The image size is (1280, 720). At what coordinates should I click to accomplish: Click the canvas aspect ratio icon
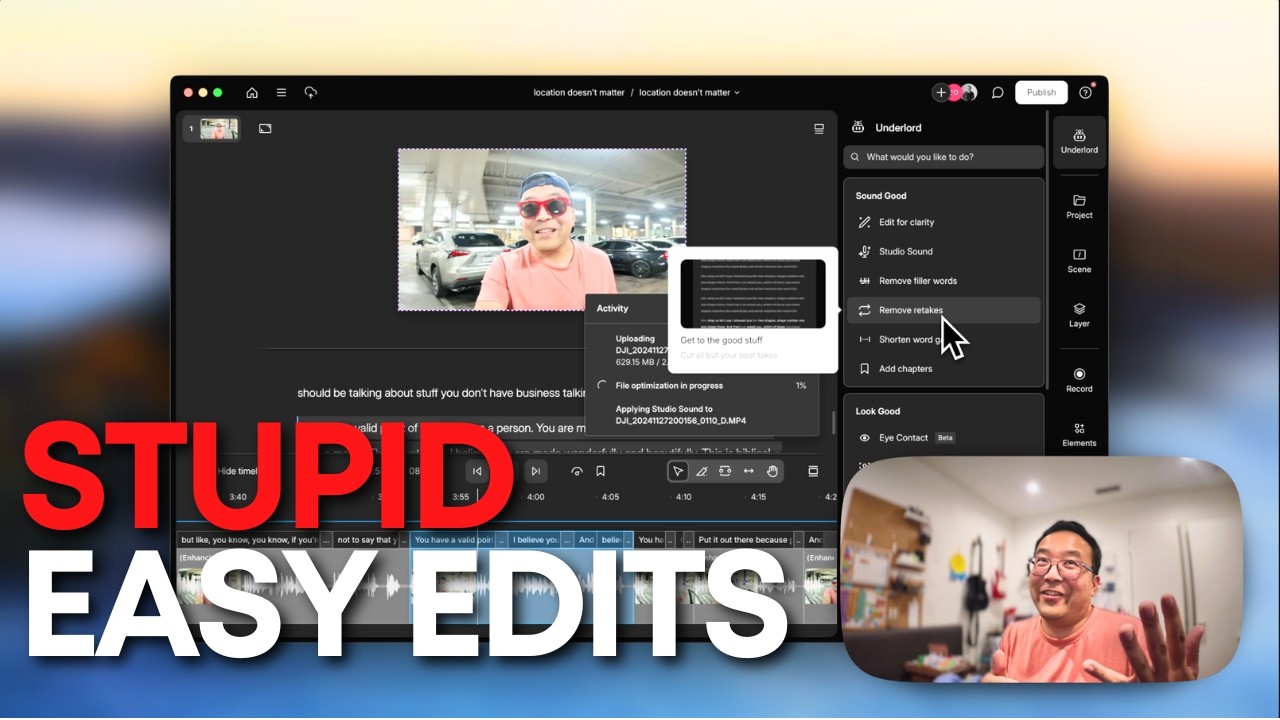pos(265,129)
